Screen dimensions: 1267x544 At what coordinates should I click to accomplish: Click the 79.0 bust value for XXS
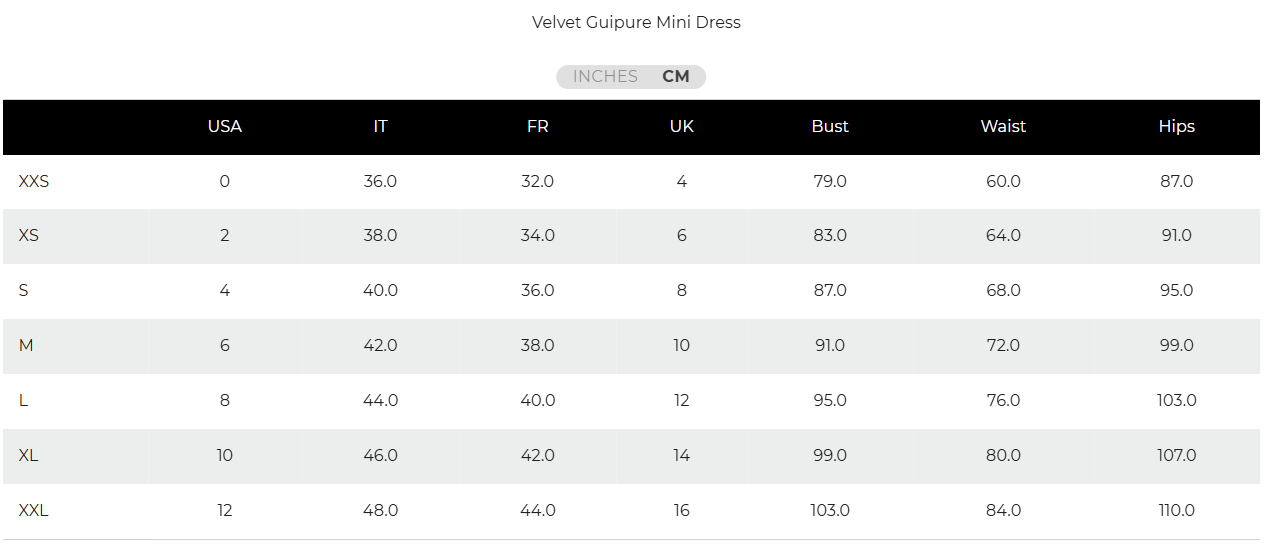[x=830, y=182]
